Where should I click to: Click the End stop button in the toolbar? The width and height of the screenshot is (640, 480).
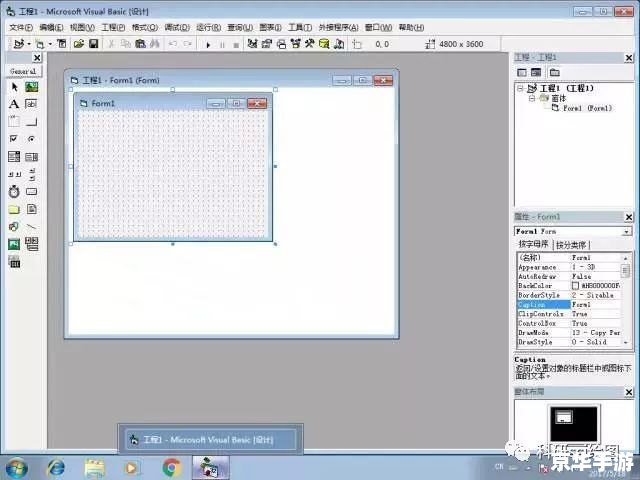236,44
